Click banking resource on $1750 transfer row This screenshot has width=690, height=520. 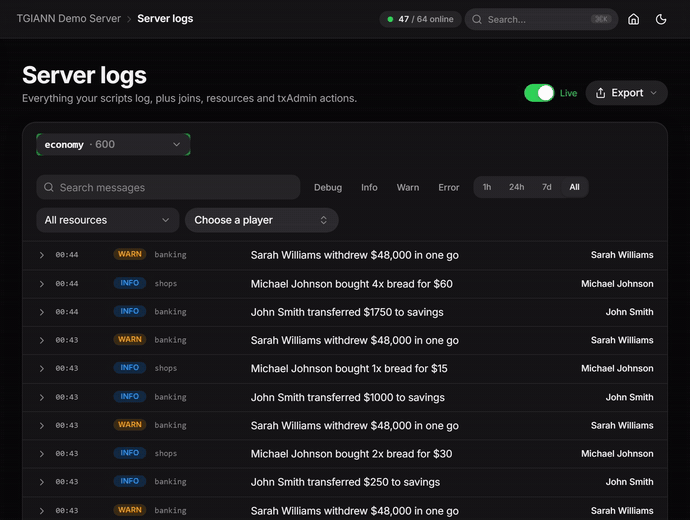point(170,312)
